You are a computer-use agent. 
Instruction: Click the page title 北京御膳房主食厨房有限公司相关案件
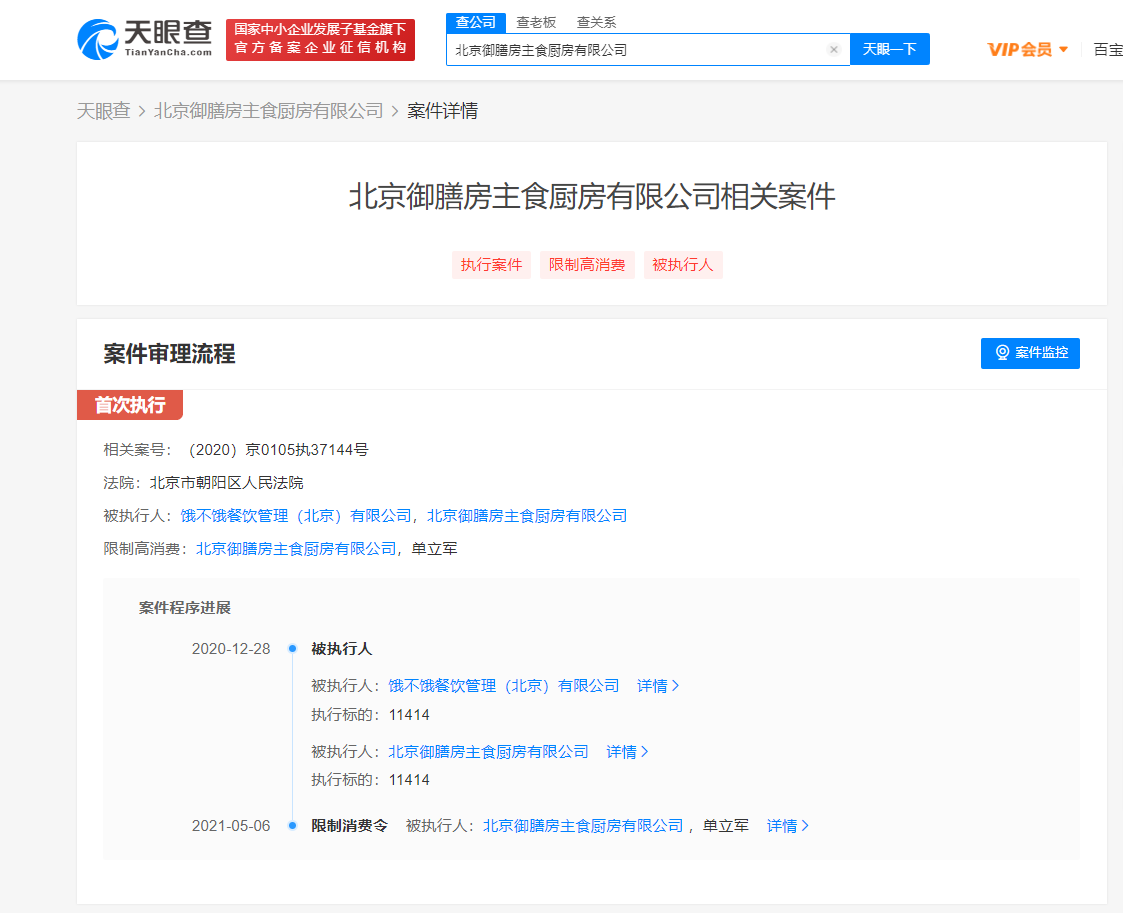pos(592,196)
